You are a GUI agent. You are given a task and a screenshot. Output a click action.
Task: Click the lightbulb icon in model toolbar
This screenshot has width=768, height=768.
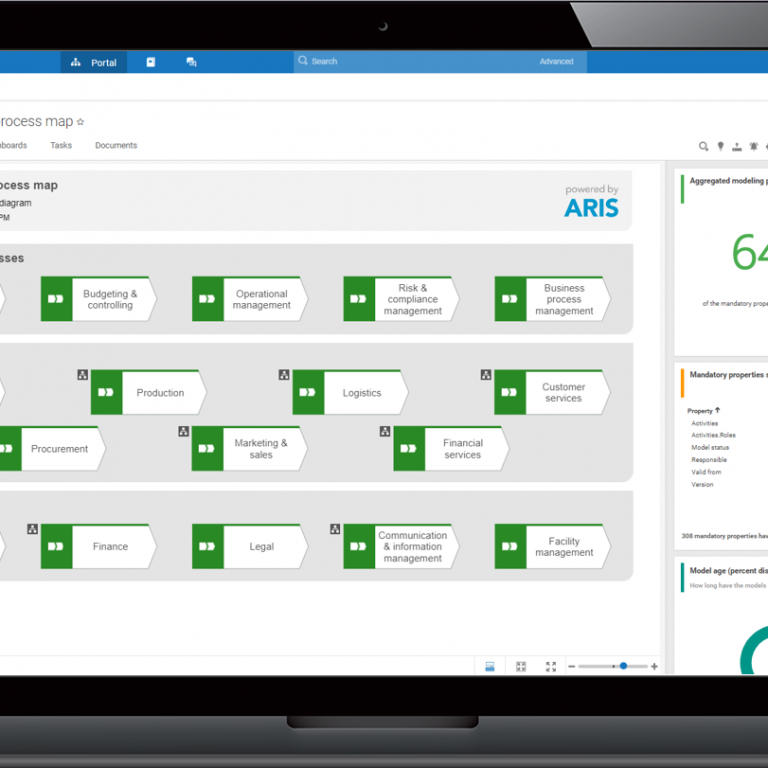point(720,146)
